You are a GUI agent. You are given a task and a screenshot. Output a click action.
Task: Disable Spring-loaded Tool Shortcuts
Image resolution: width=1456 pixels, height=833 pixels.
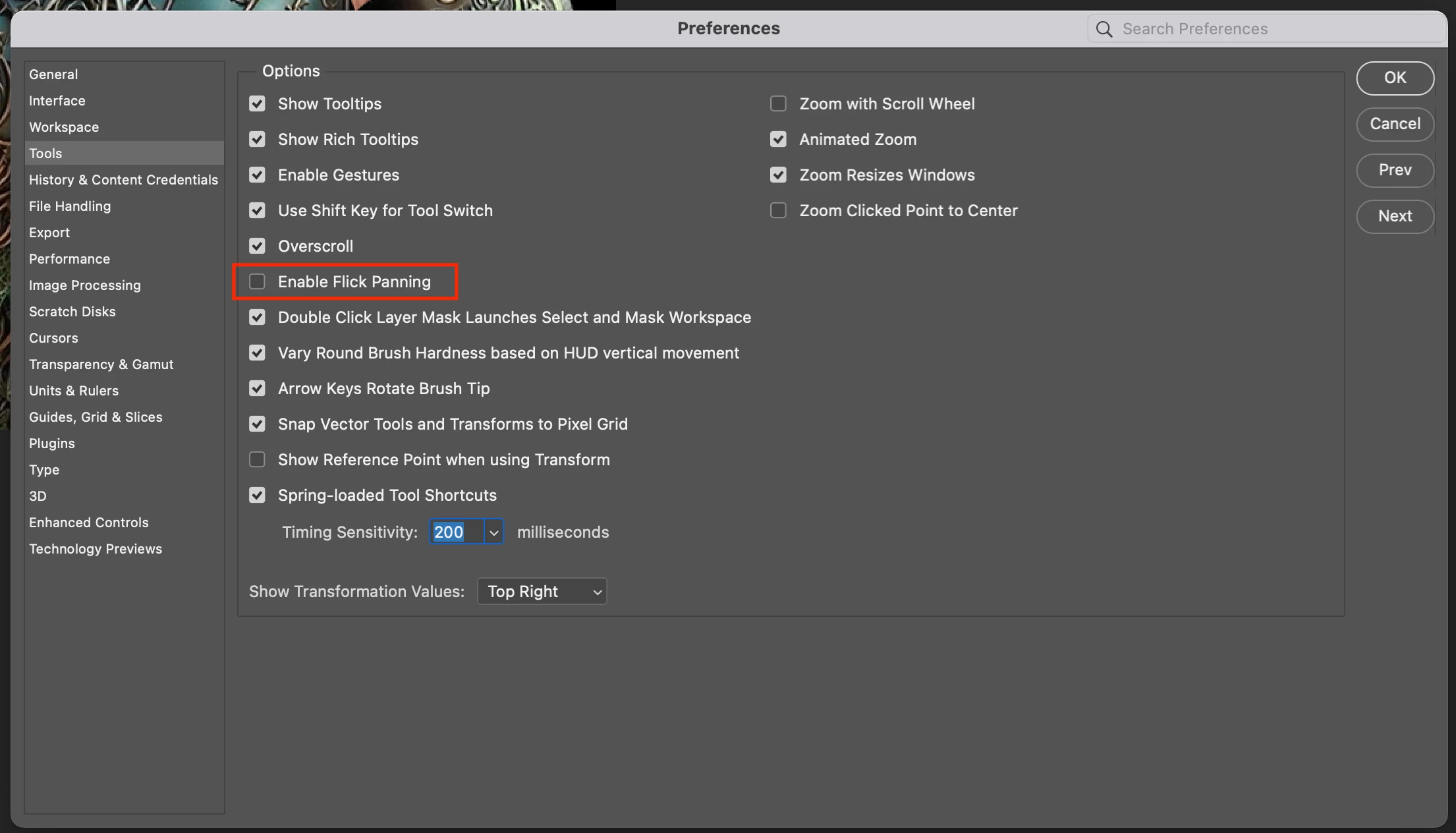pyautogui.click(x=257, y=495)
